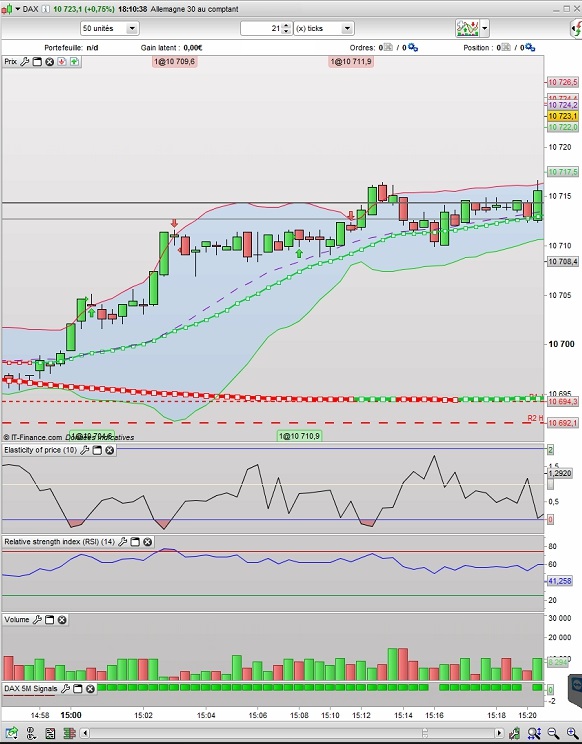This screenshot has width=582, height=744.
Task: Click the partially visible icon at toolbar right edge
Action: 576,28
